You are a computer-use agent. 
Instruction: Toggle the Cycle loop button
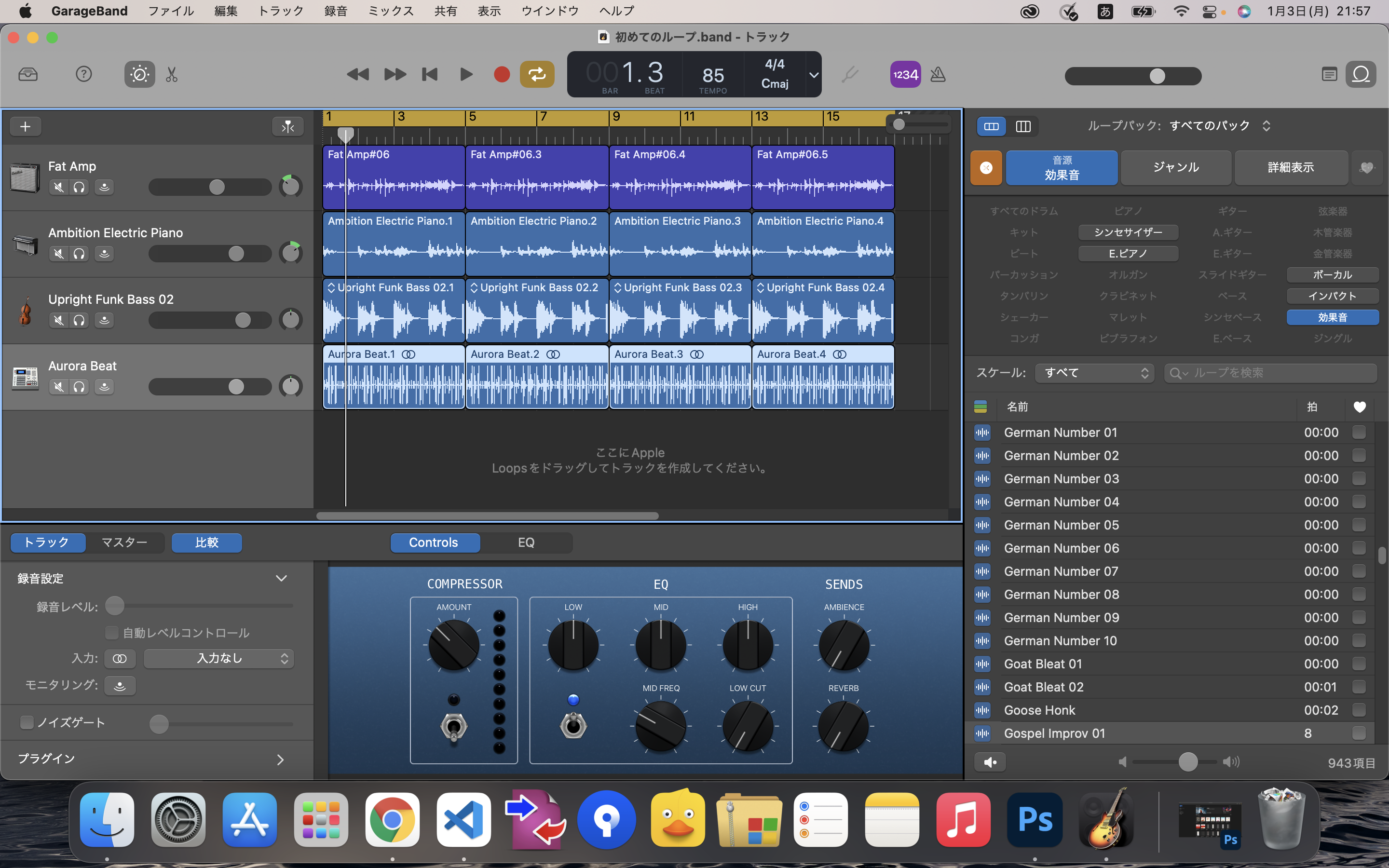537,75
